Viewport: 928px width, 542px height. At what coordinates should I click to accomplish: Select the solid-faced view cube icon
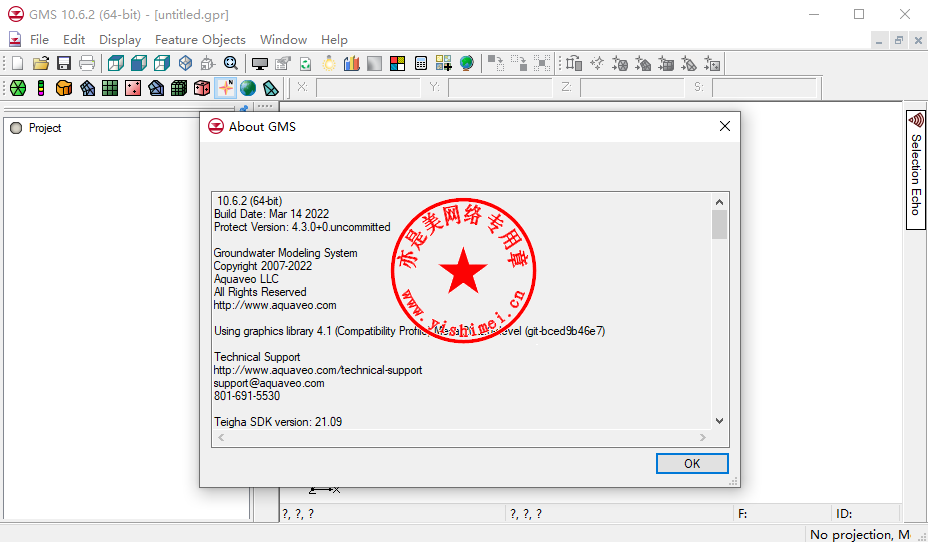[139, 63]
